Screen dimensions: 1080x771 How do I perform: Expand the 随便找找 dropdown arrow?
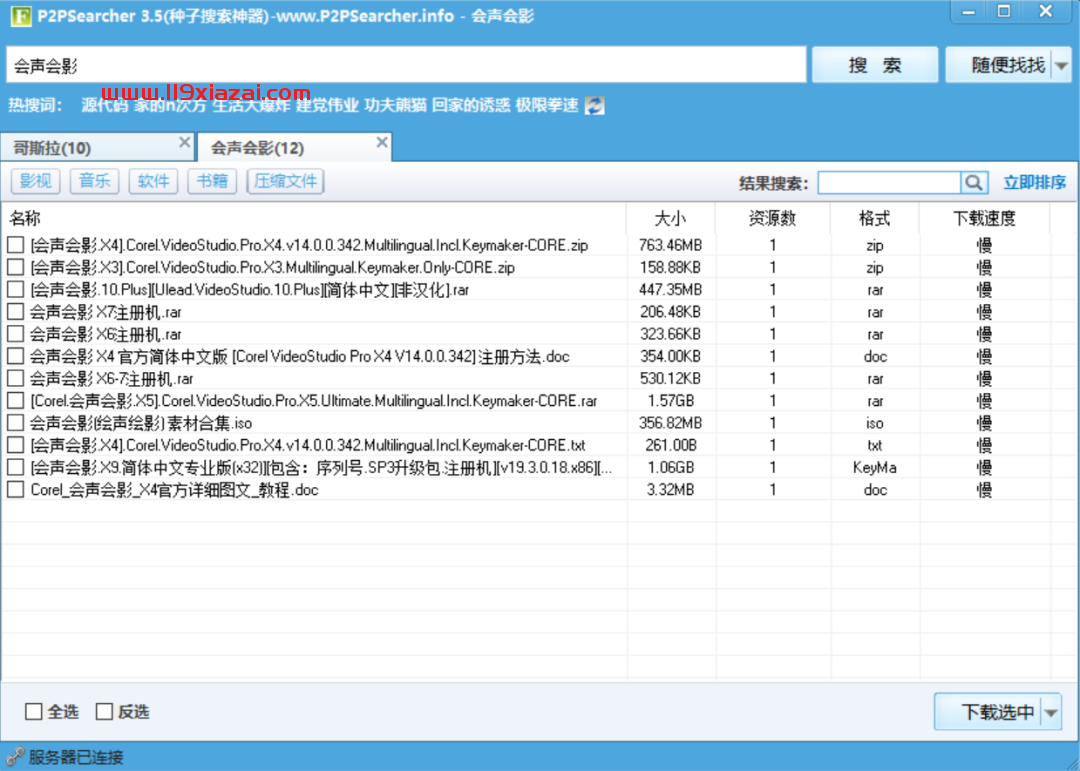pos(1061,65)
